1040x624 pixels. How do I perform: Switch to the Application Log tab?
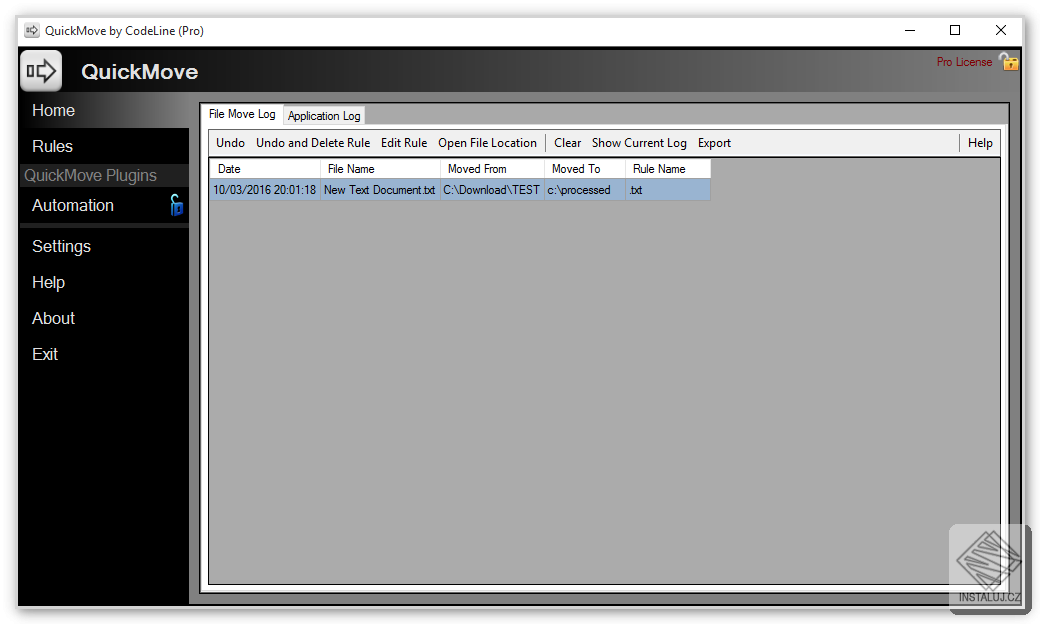[324, 115]
